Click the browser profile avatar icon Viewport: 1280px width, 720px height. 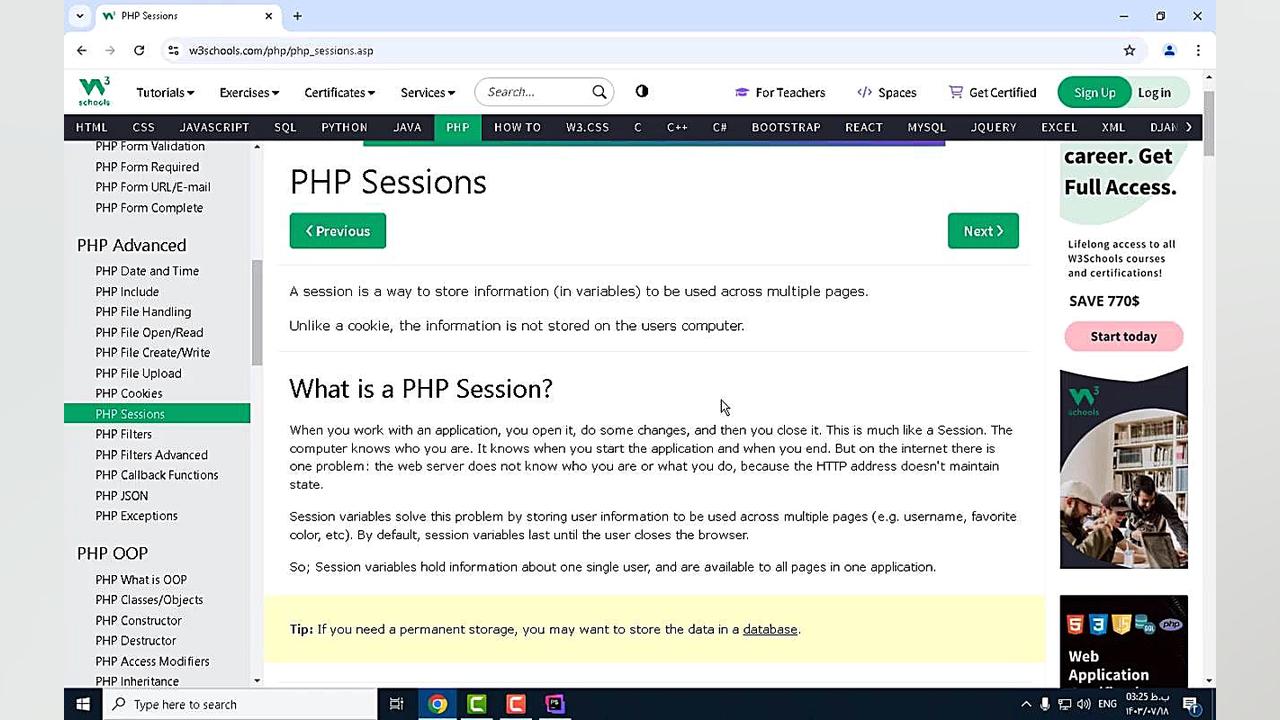(1169, 50)
